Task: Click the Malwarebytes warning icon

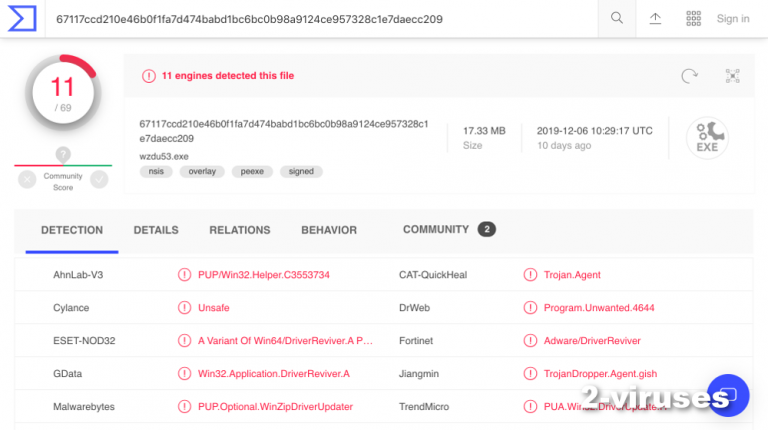Action: pos(184,406)
